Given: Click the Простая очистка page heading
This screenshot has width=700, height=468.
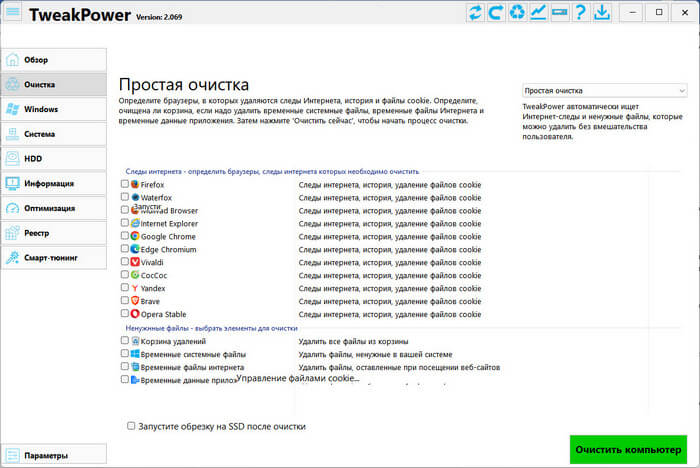Looking at the screenshot, I should coord(184,84).
